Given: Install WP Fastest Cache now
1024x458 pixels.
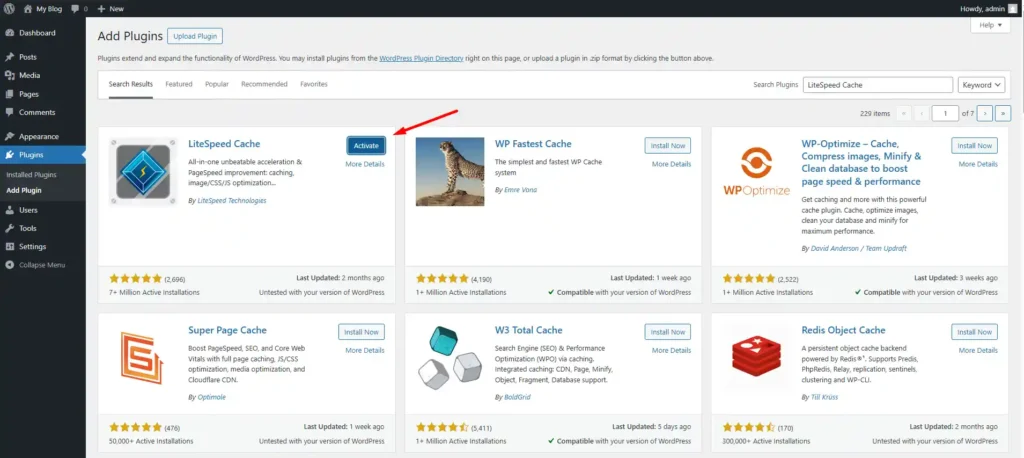Looking at the screenshot, I should 667,146.
